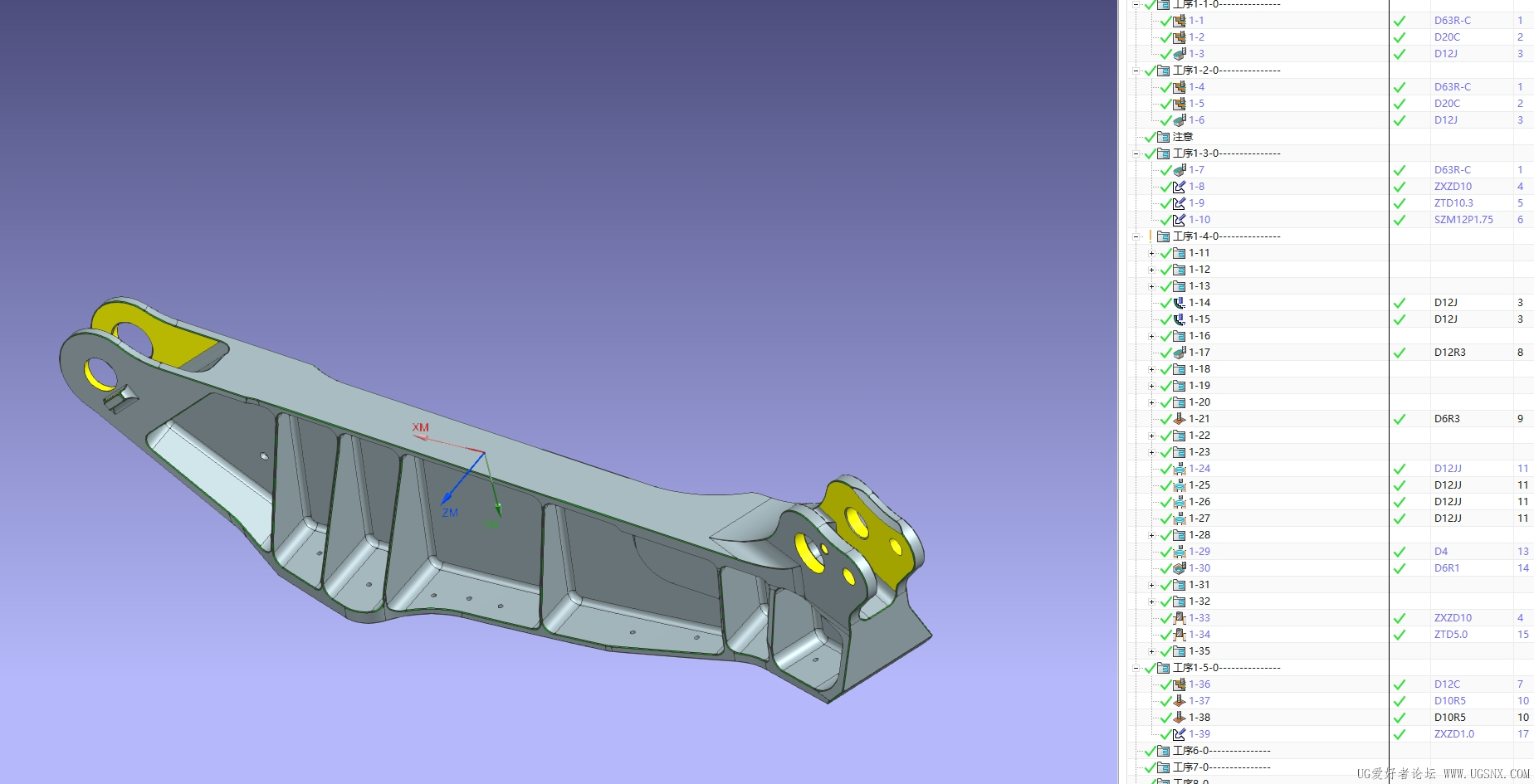Click the drill icon of operation 1-34
1534x784 pixels.
coord(1179,635)
